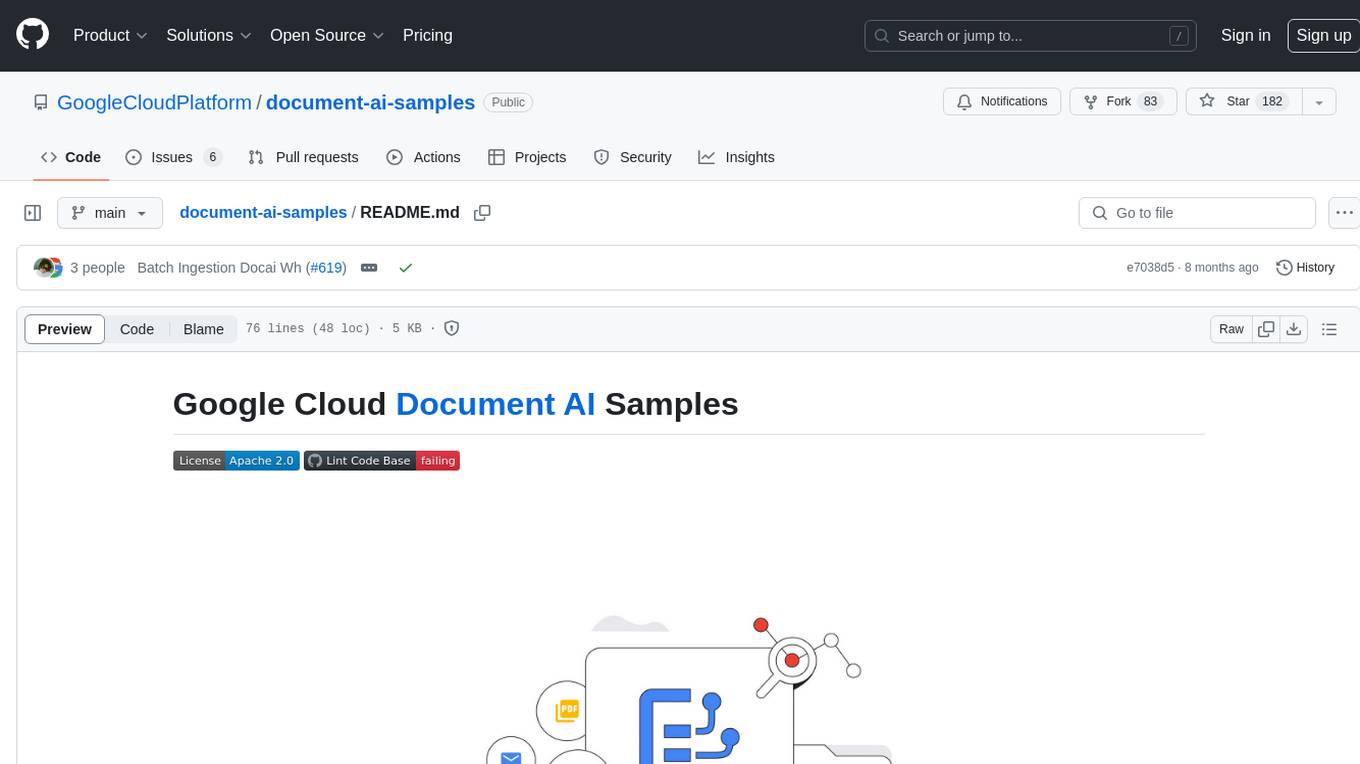Screen dimensions: 1360x764
Task: Focus the Go to file search box
Action: click(x=1197, y=213)
